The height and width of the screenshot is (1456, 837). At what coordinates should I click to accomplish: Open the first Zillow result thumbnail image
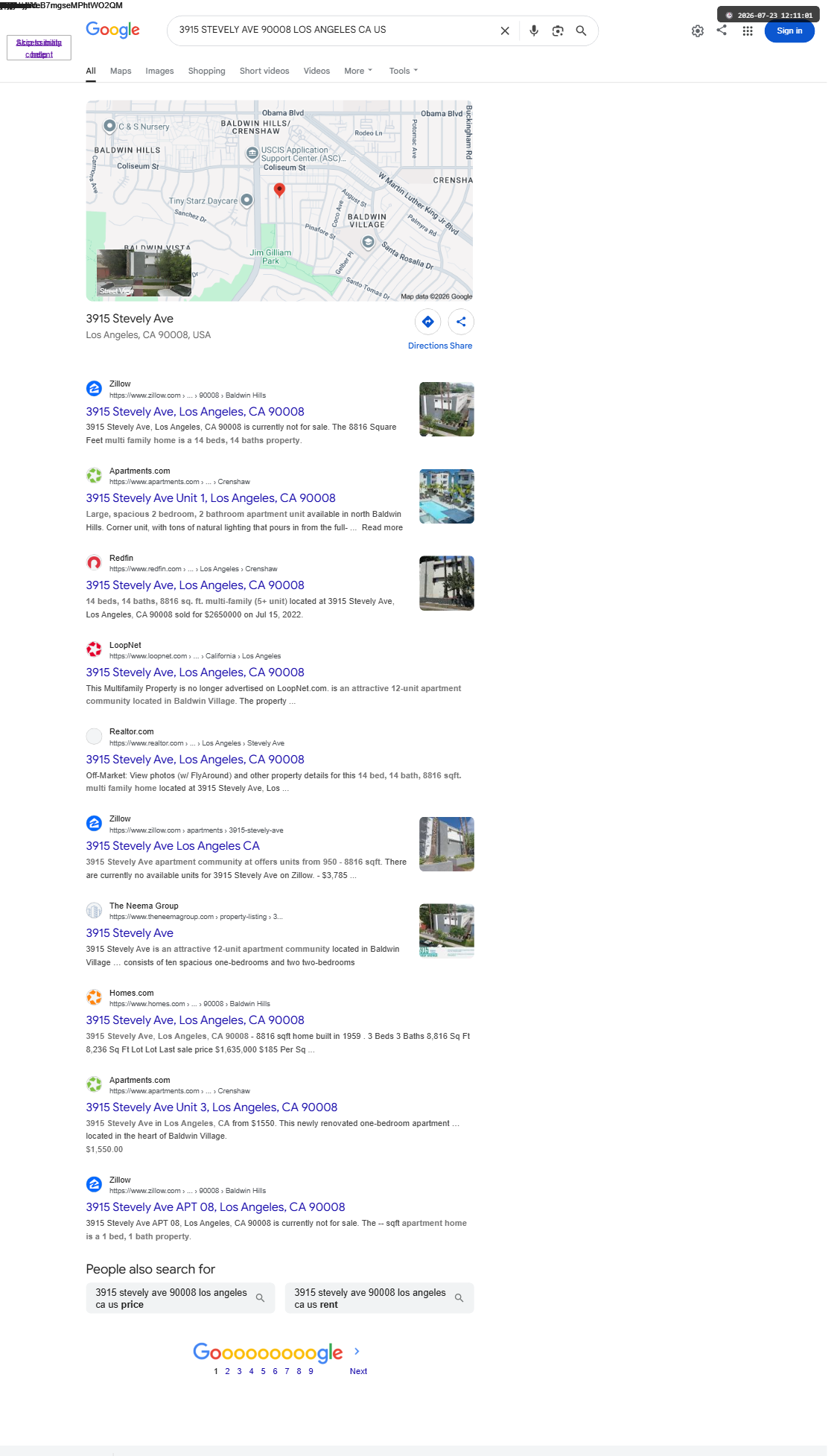447,409
